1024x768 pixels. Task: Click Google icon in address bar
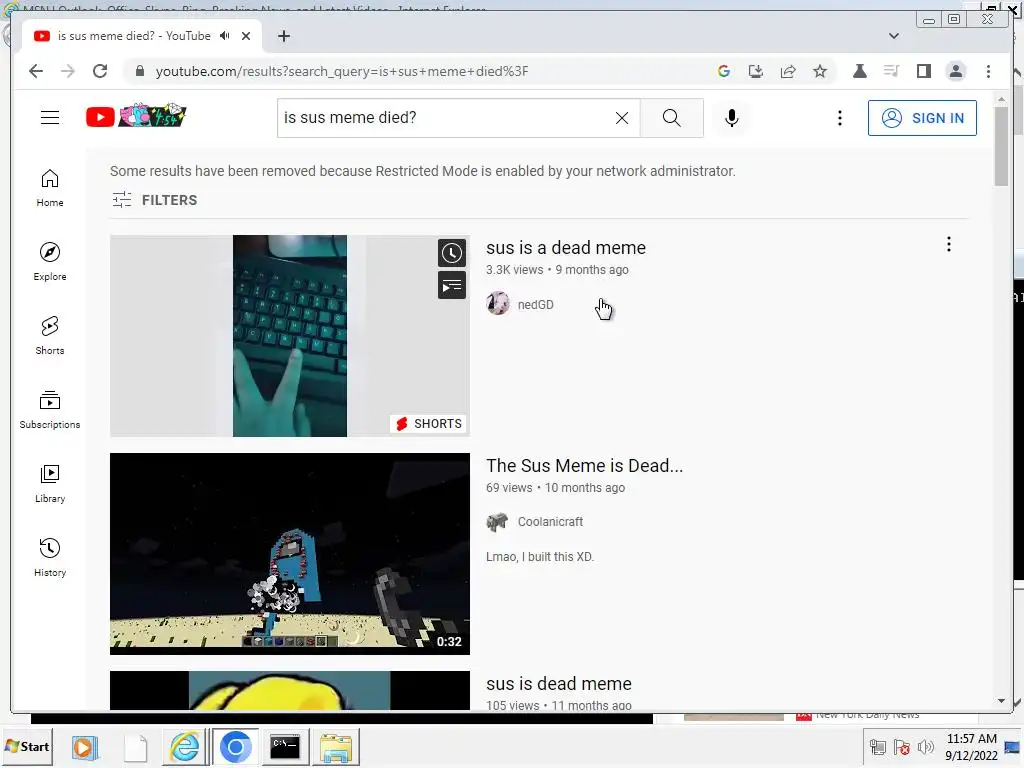point(724,71)
